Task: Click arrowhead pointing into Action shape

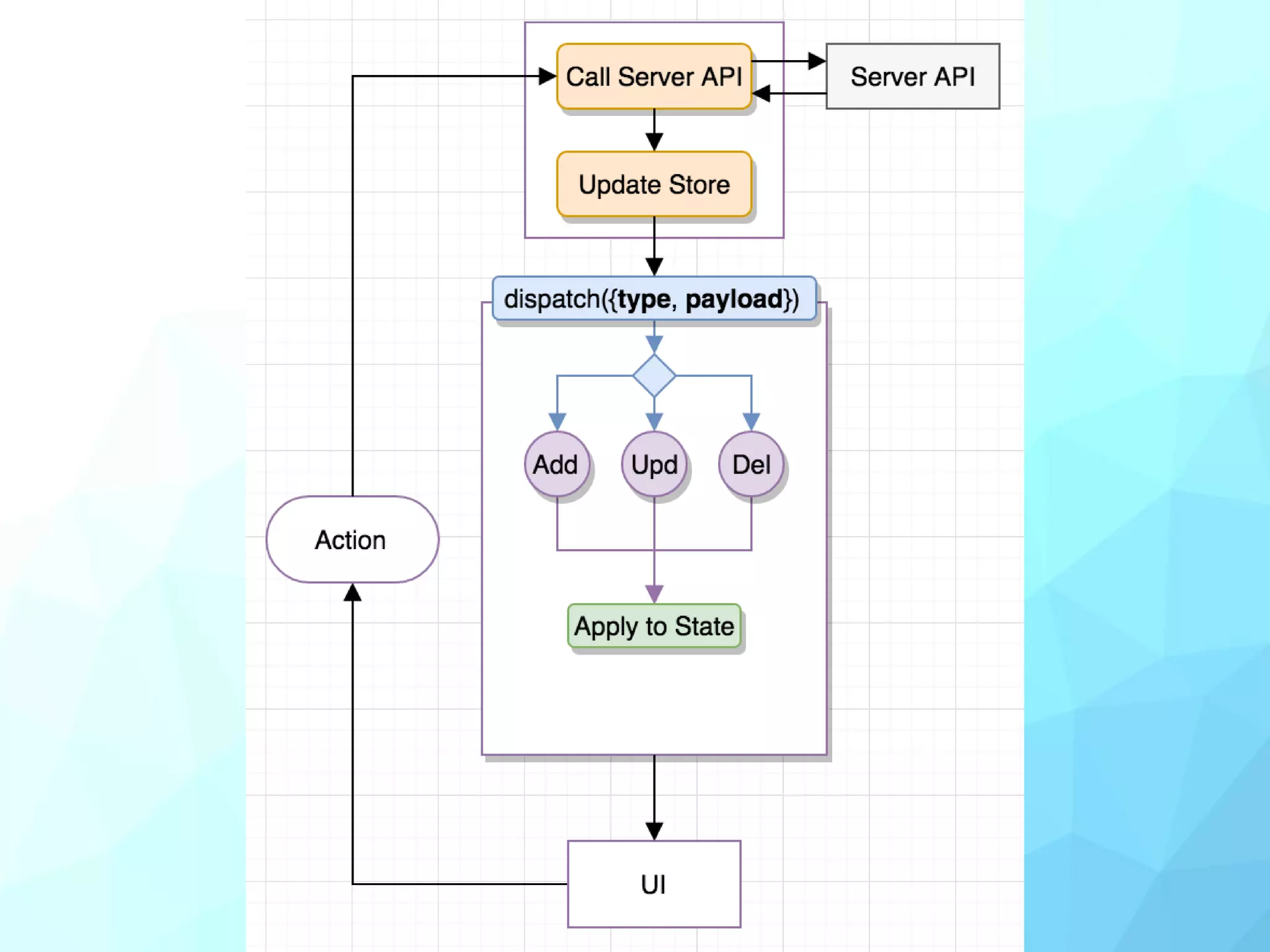Action: click(352, 593)
